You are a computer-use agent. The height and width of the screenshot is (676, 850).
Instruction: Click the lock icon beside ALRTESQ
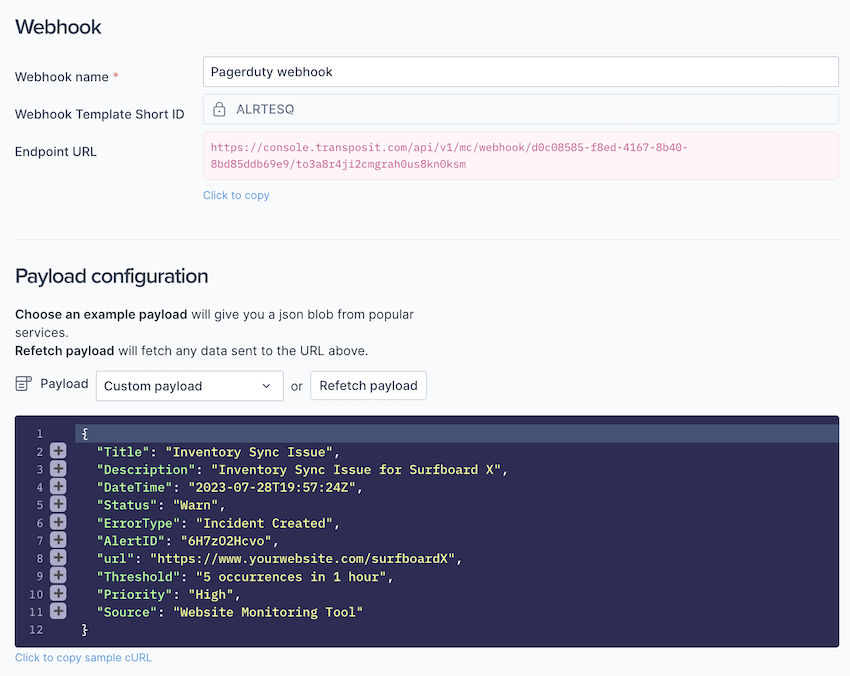[x=219, y=109]
